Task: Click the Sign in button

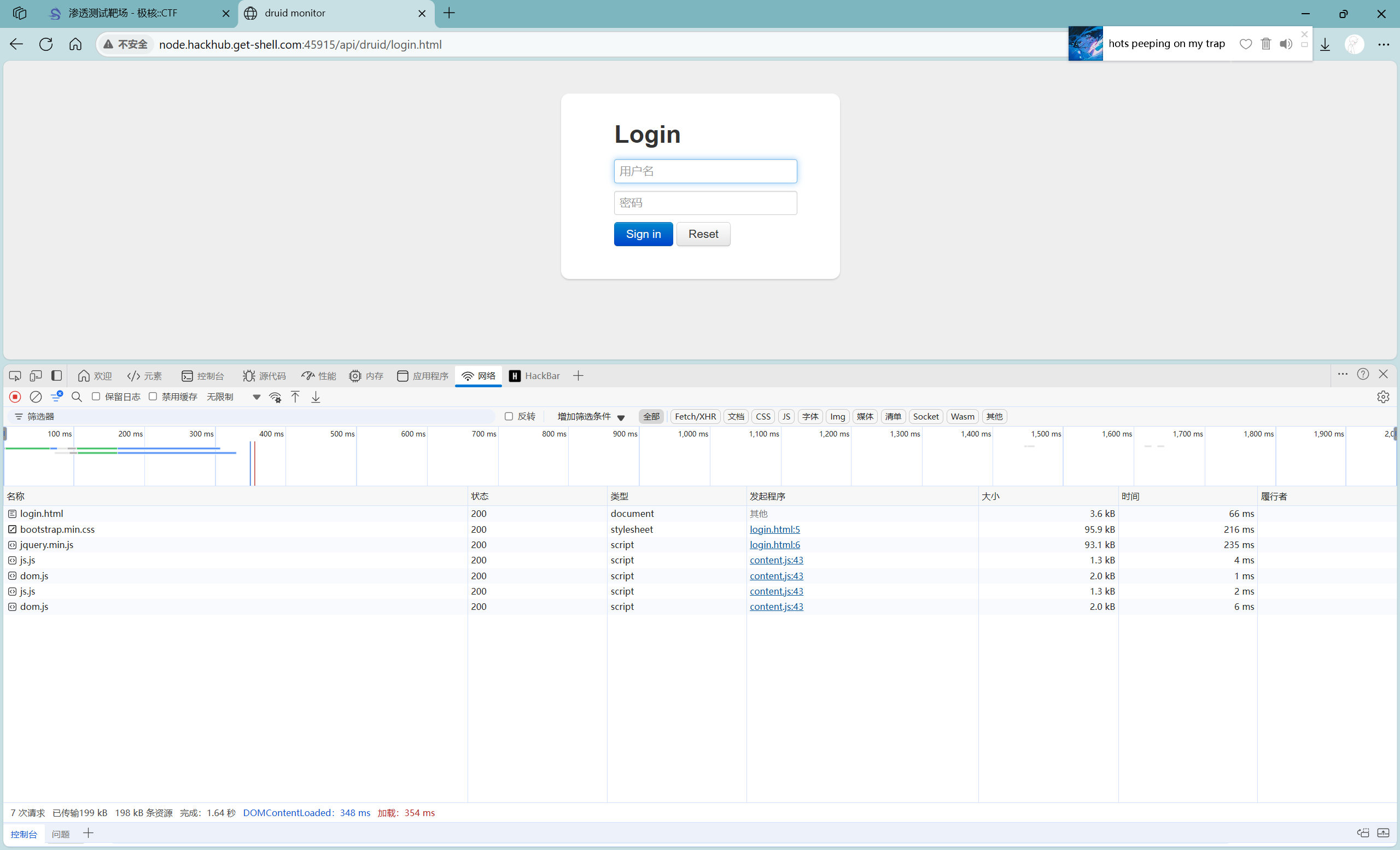Action: pos(643,234)
